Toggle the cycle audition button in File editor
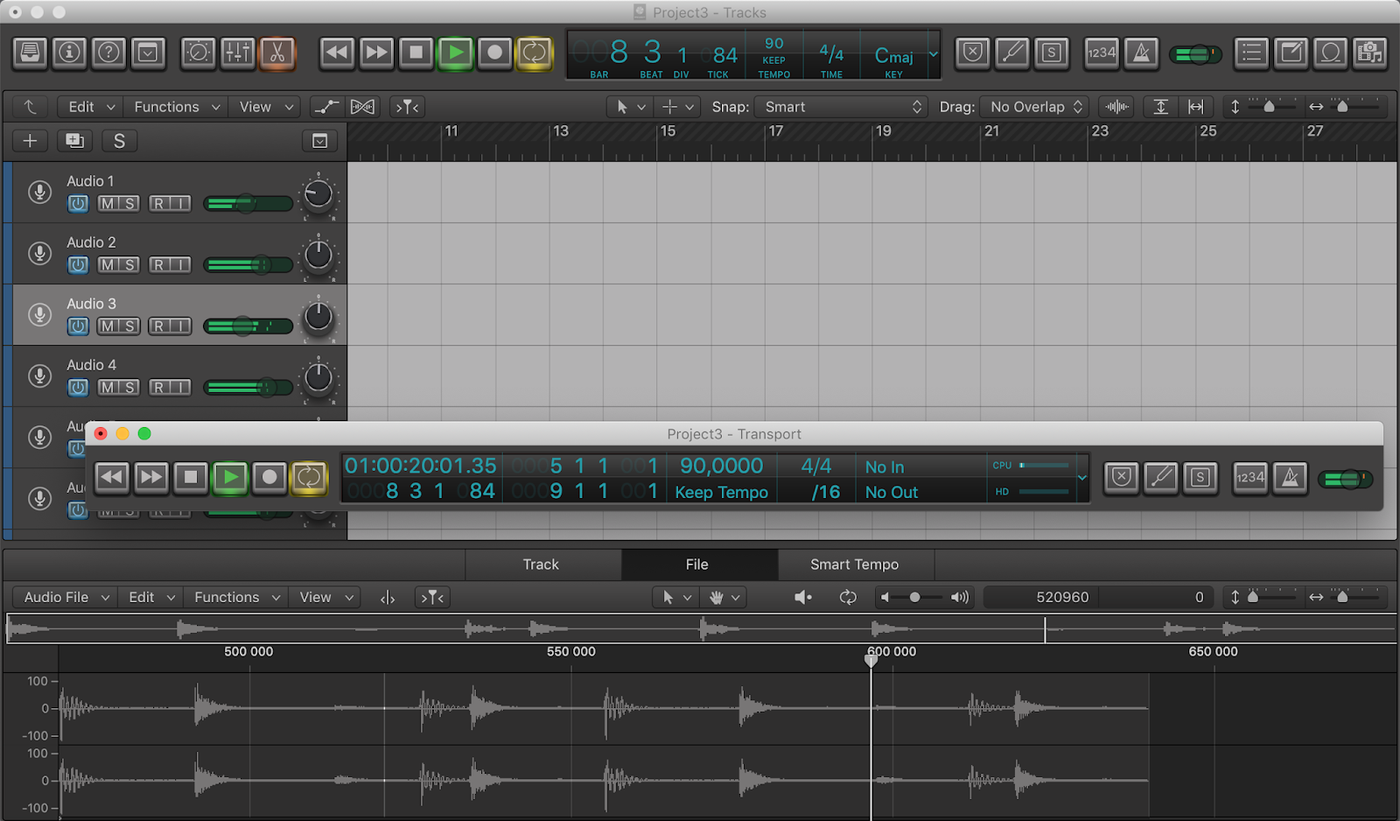This screenshot has height=821, width=1400. 848,597
